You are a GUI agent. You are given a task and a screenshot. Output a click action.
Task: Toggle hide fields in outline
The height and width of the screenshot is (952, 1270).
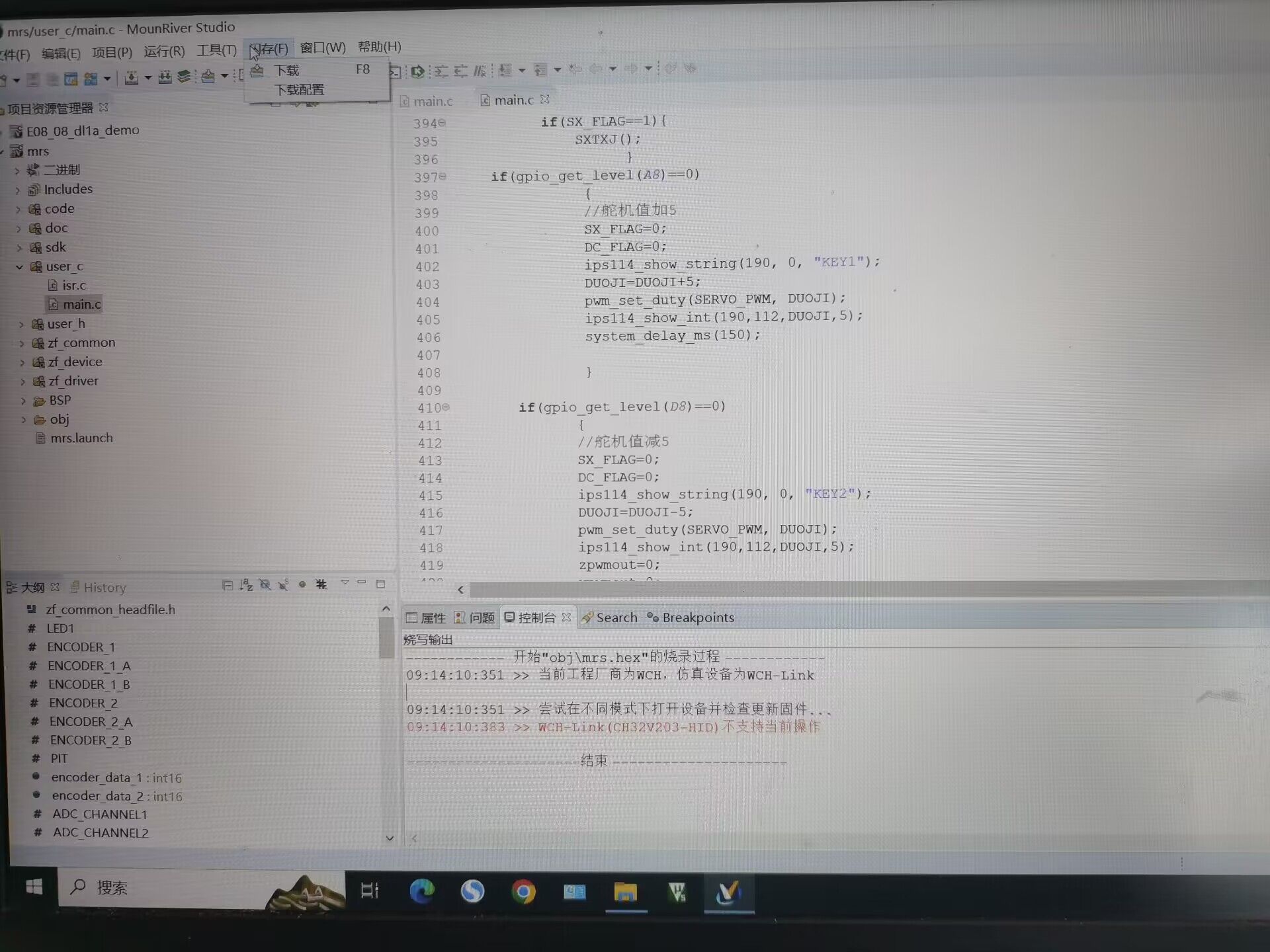265,585
